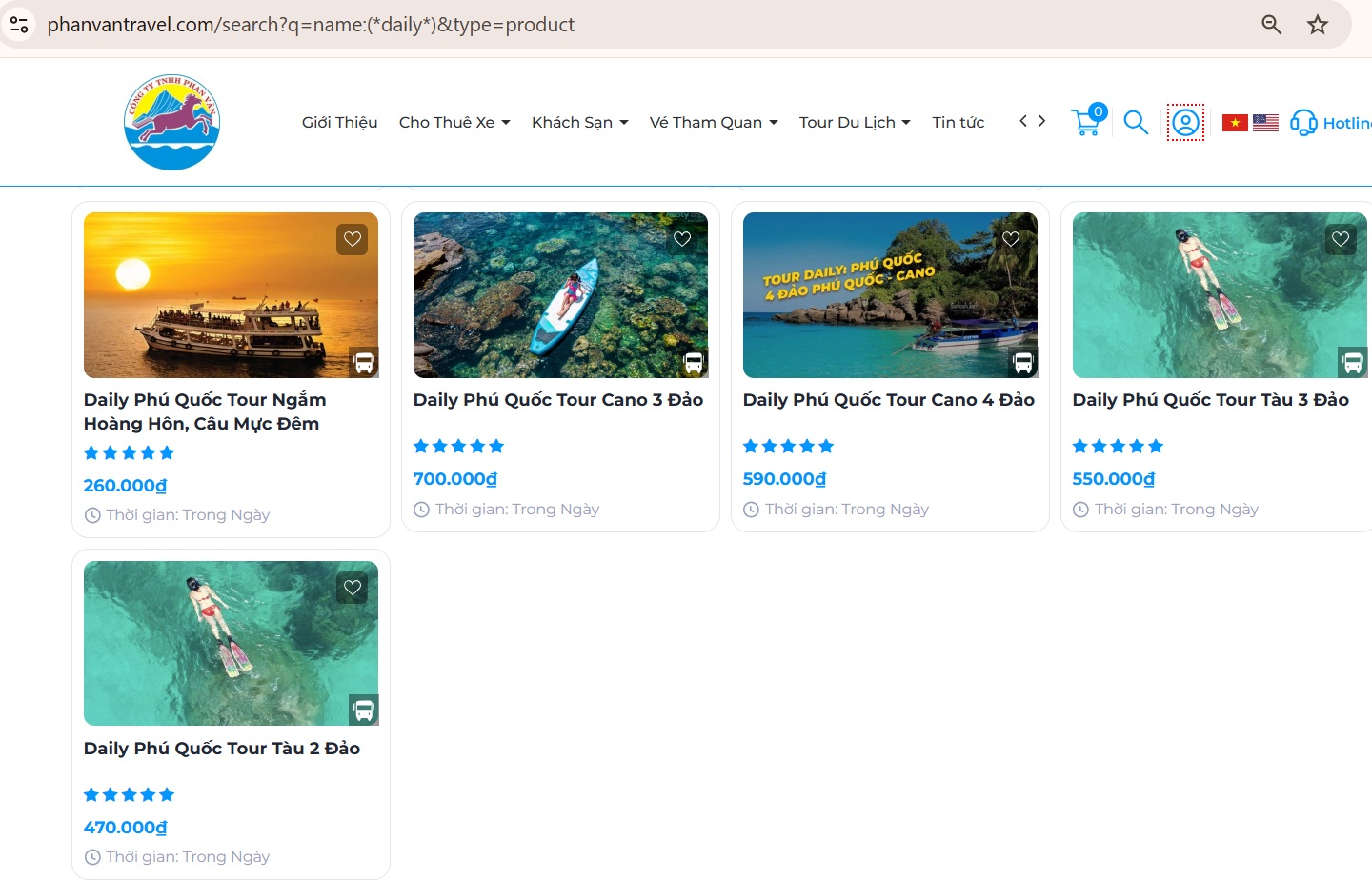Click the Hotline headset icon
The height and width of the screenshot is (881, 1372).
(x=1303, y=122)
